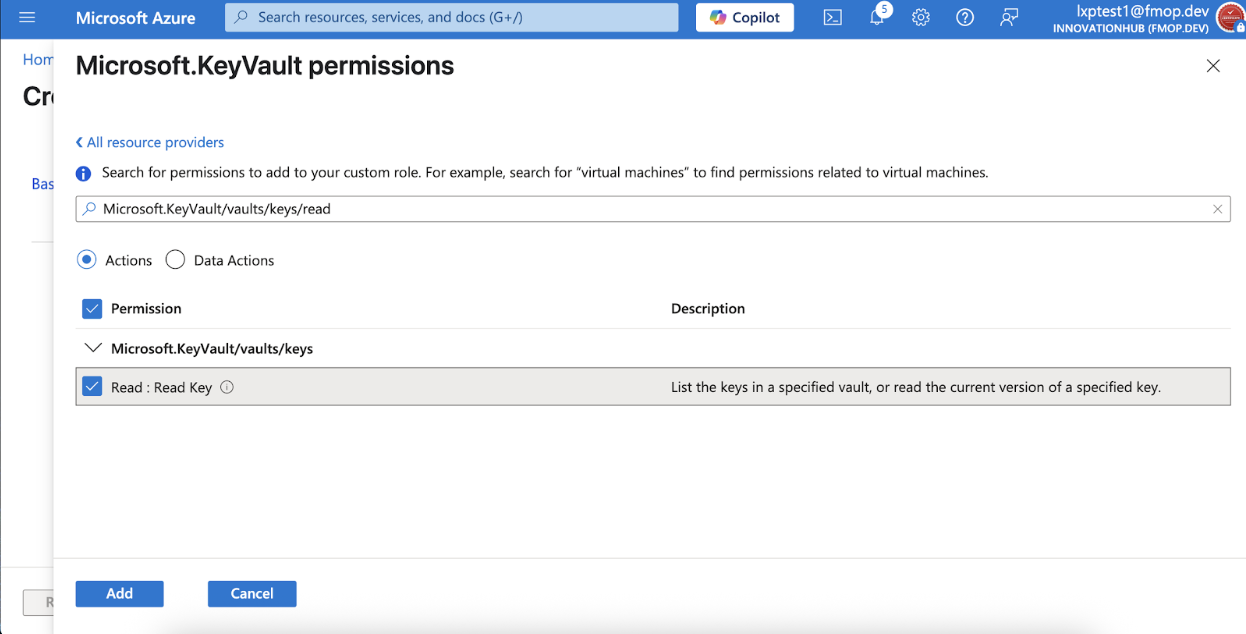Select the Actions radio button

[87, 260]
